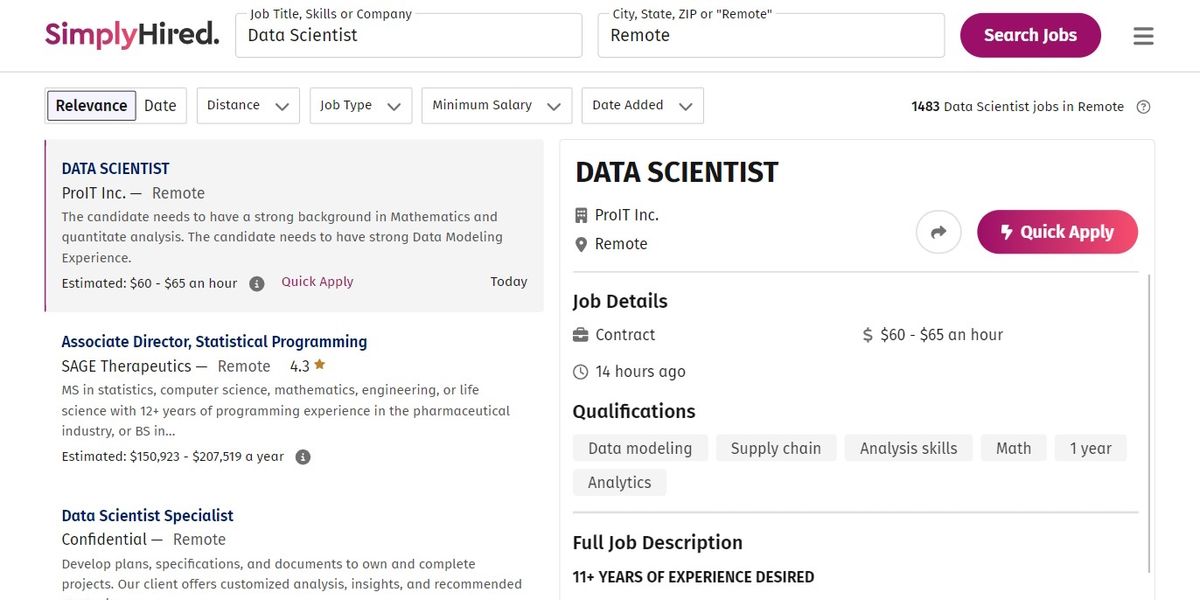Click the job title search field
Viewport: 1200px width, 600px height.
tap(409, 36)
